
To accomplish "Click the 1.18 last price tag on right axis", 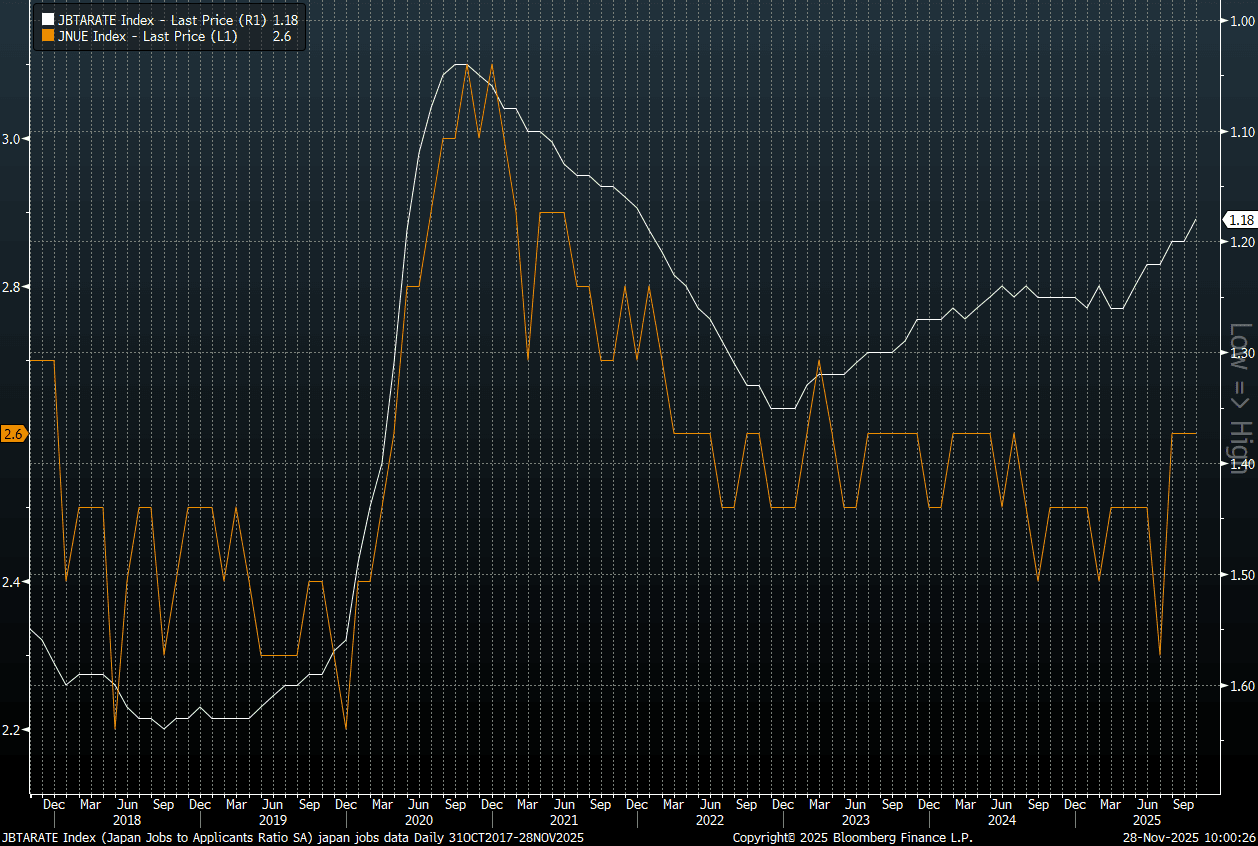I will click(x=1241, y=220).
